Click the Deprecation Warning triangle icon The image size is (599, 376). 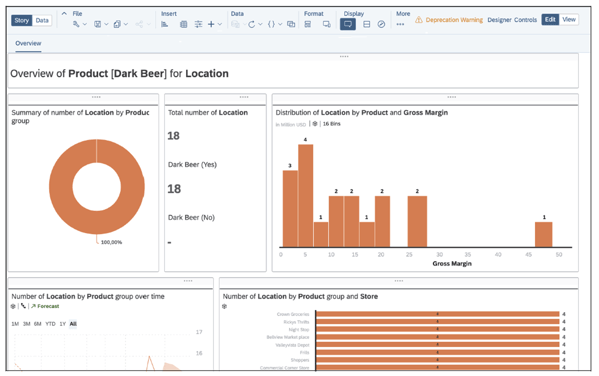[419, 19]
